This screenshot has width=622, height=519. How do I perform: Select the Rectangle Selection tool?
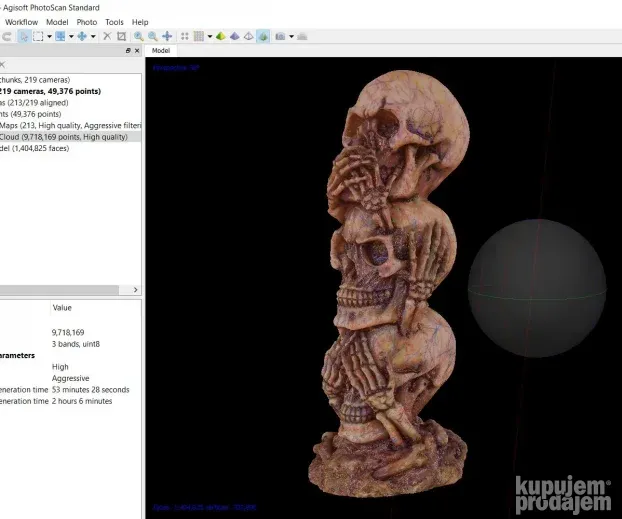click(38, 37)
